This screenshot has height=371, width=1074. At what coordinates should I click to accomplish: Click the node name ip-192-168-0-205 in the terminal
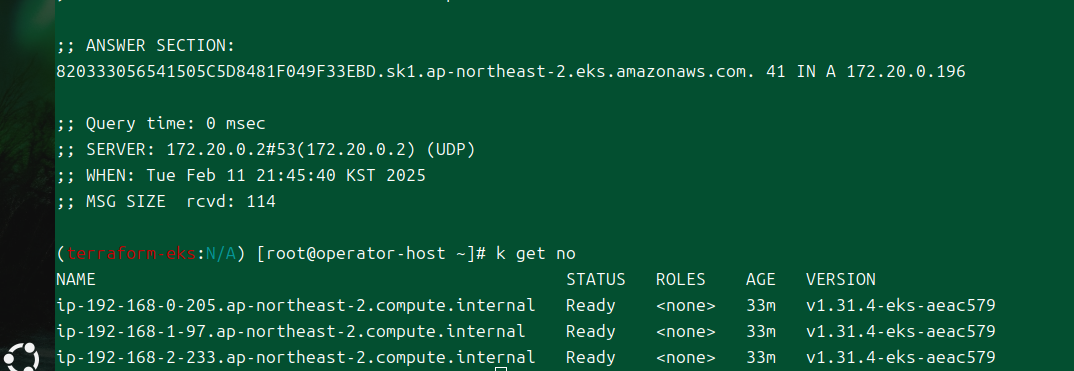[295, 305]
